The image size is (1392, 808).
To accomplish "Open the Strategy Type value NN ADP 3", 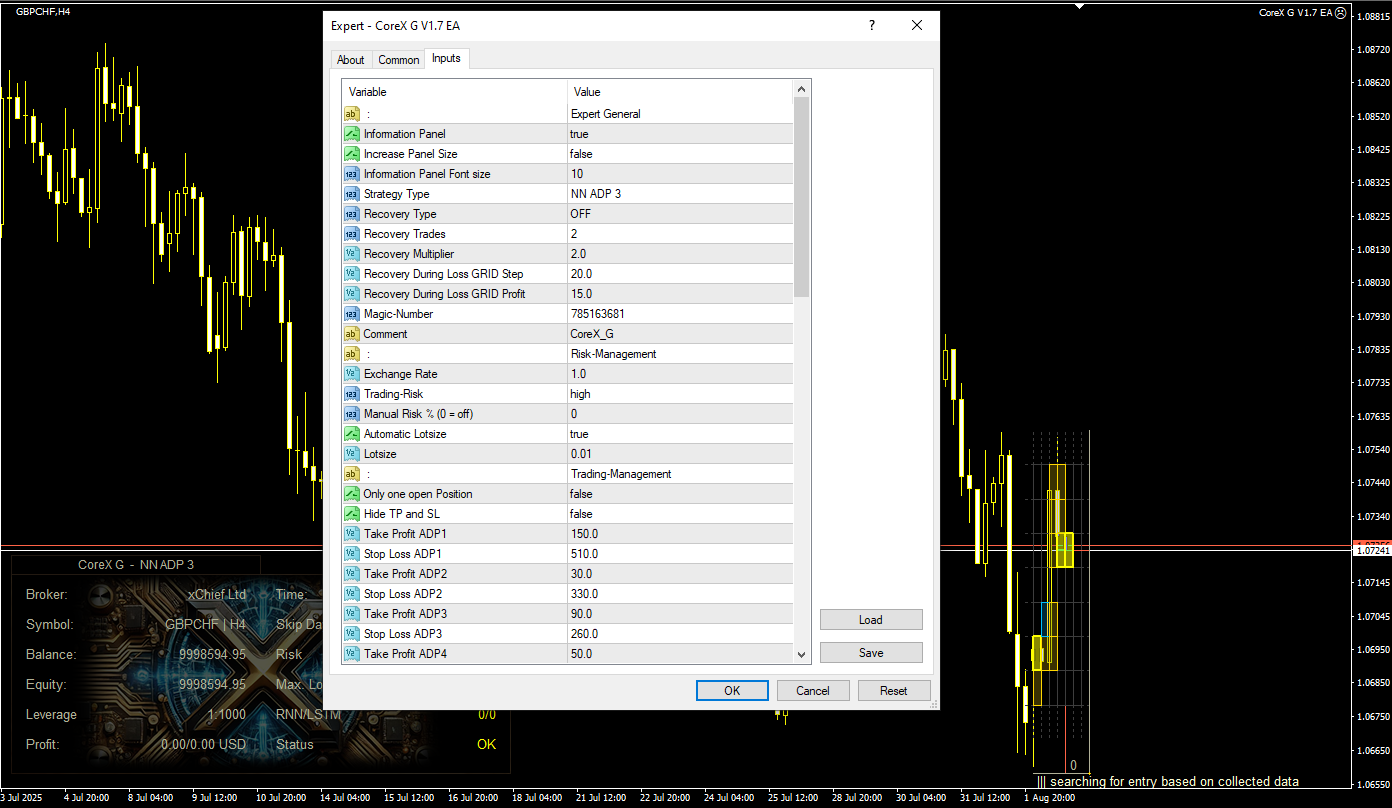I will (x=680, y=194).
